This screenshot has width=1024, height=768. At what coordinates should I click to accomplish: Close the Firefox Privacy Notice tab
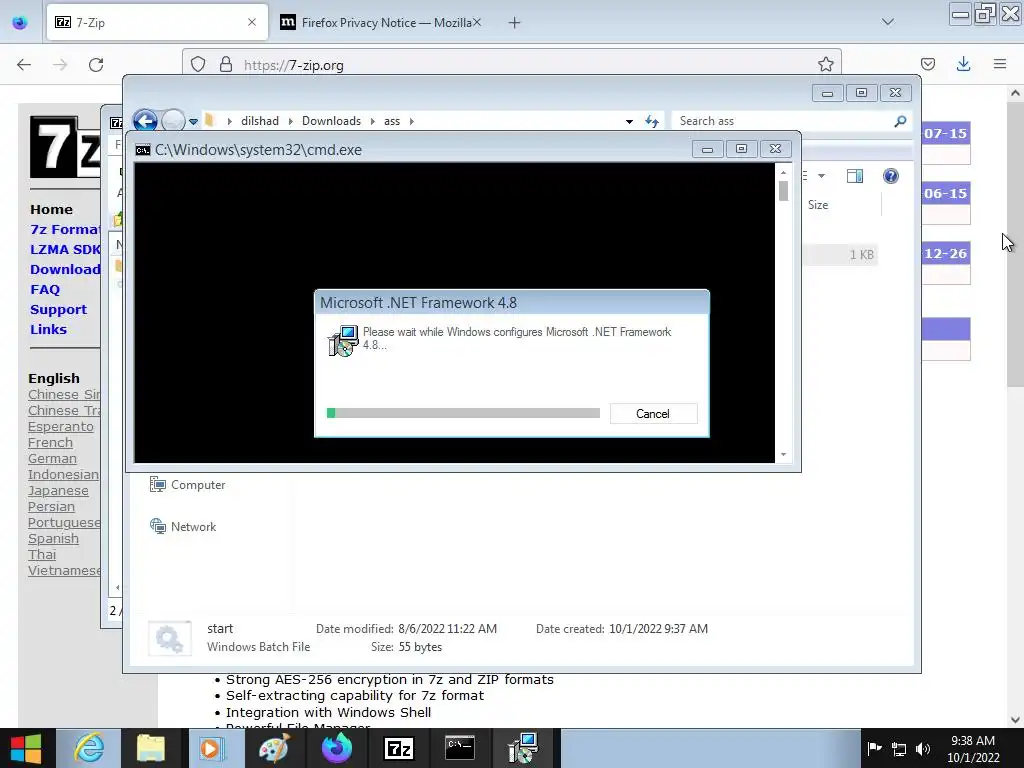tap(477, 22)
